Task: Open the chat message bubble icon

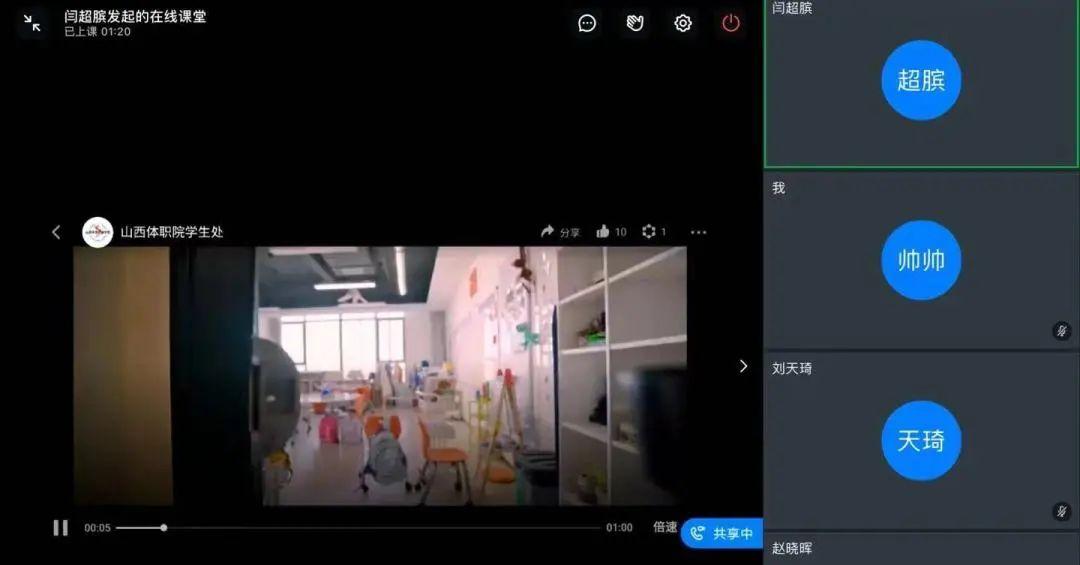Action: (587, 23)
